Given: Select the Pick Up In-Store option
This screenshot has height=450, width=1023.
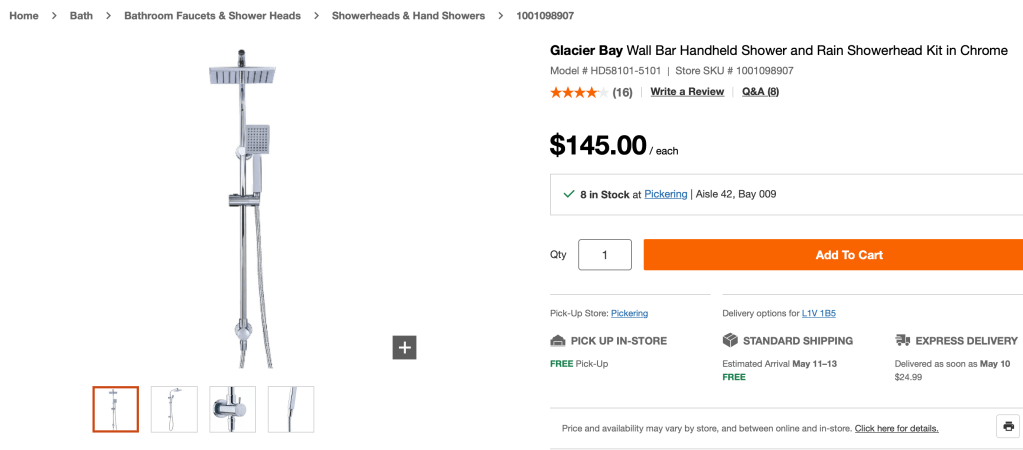Looking at the screenshot, I should [609, 341].
